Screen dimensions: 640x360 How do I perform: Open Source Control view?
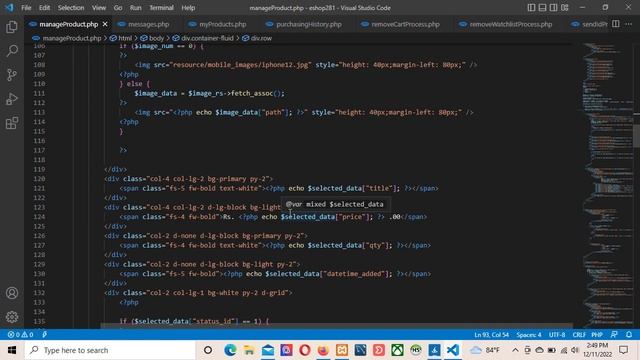coord(12,75)
